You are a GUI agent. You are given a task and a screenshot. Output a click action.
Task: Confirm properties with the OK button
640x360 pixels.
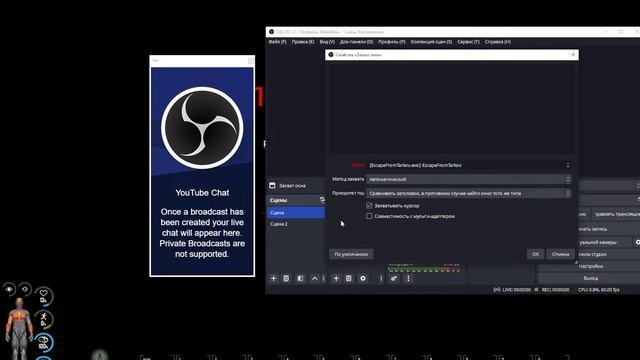[x=536, y=254]
